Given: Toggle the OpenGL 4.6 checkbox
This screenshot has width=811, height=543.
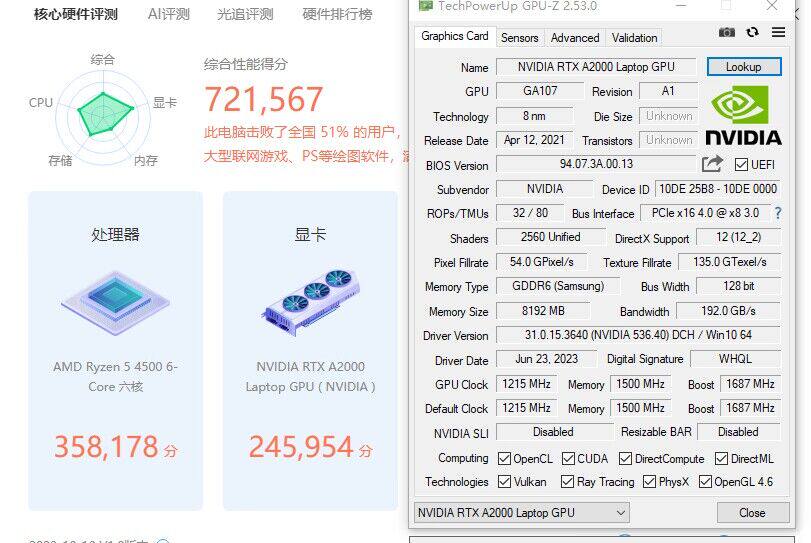Looking at the screenshot, I should [x=705, y=481].
